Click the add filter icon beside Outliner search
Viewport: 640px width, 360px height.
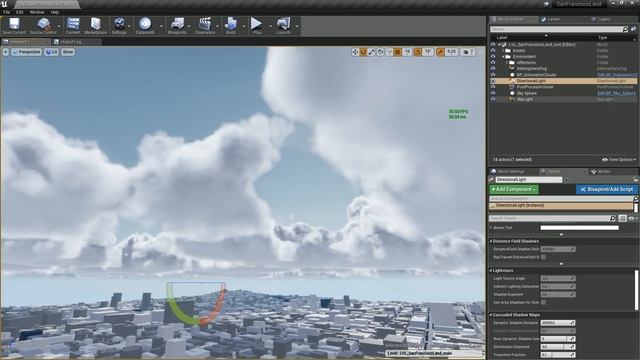(x=633, y=29)
